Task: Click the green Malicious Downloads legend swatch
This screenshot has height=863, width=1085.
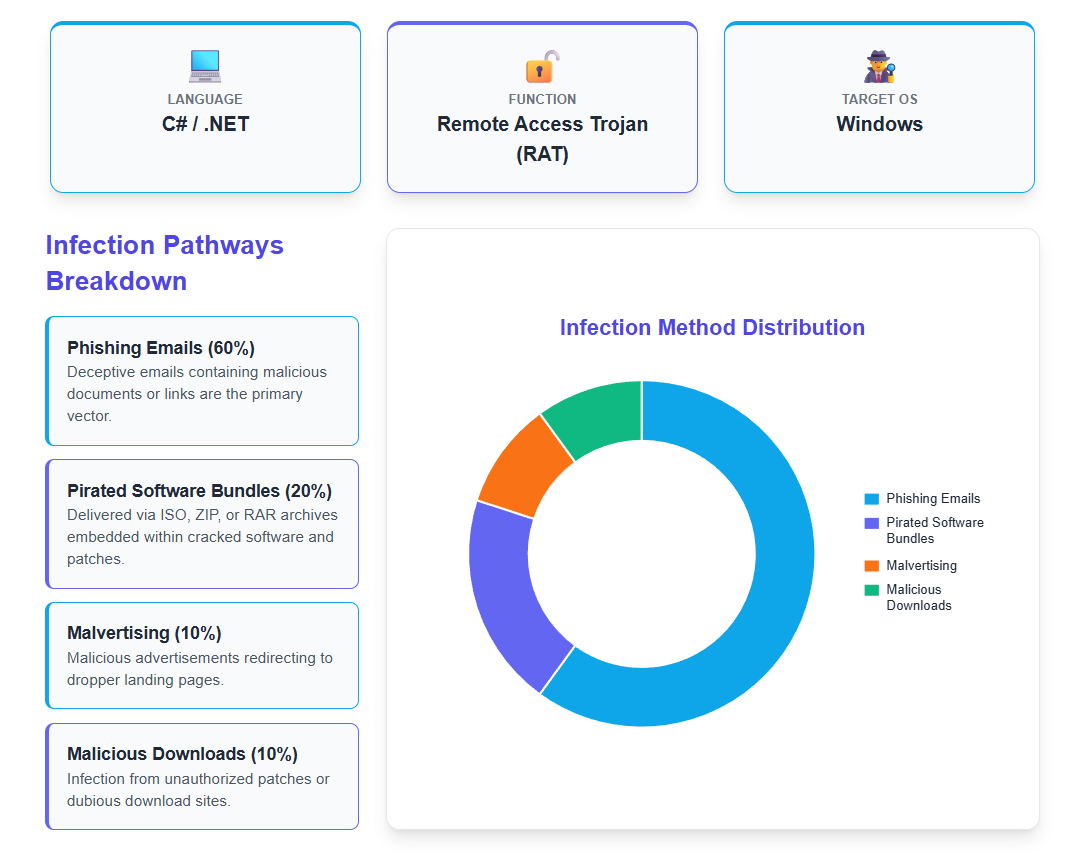Action: (872, 590)
